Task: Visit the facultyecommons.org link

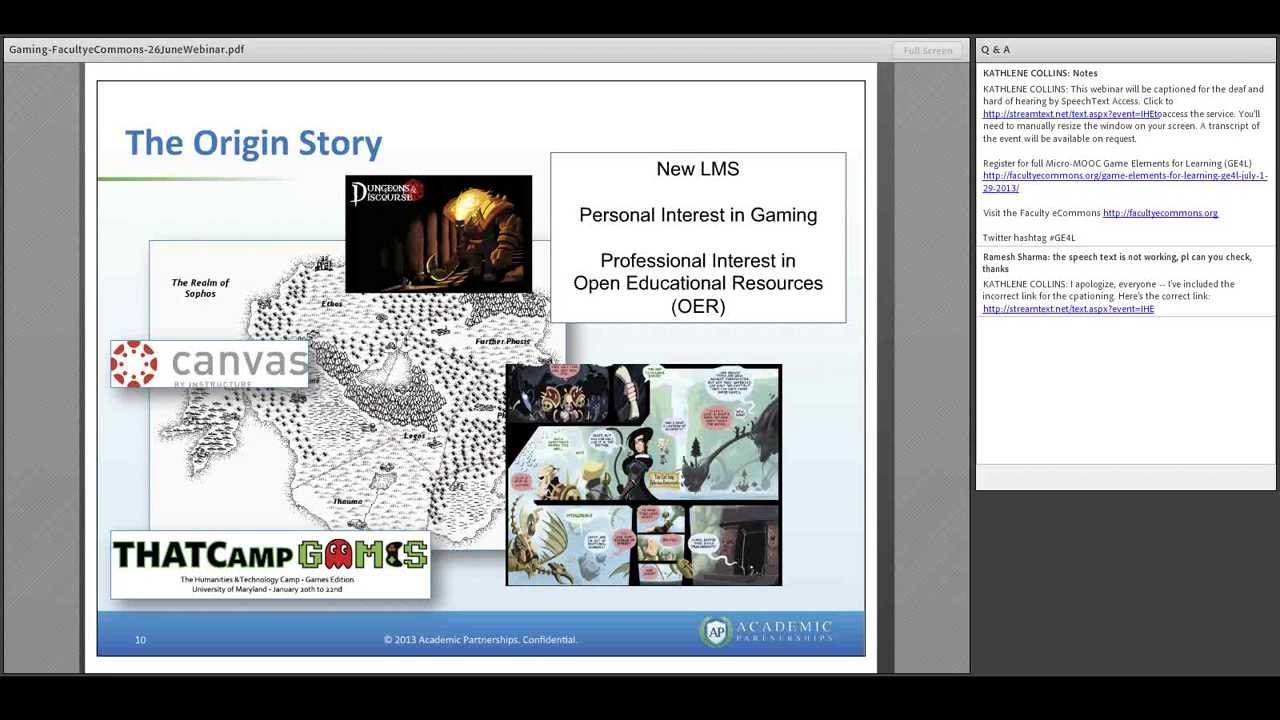Action: click(1160, 213)
